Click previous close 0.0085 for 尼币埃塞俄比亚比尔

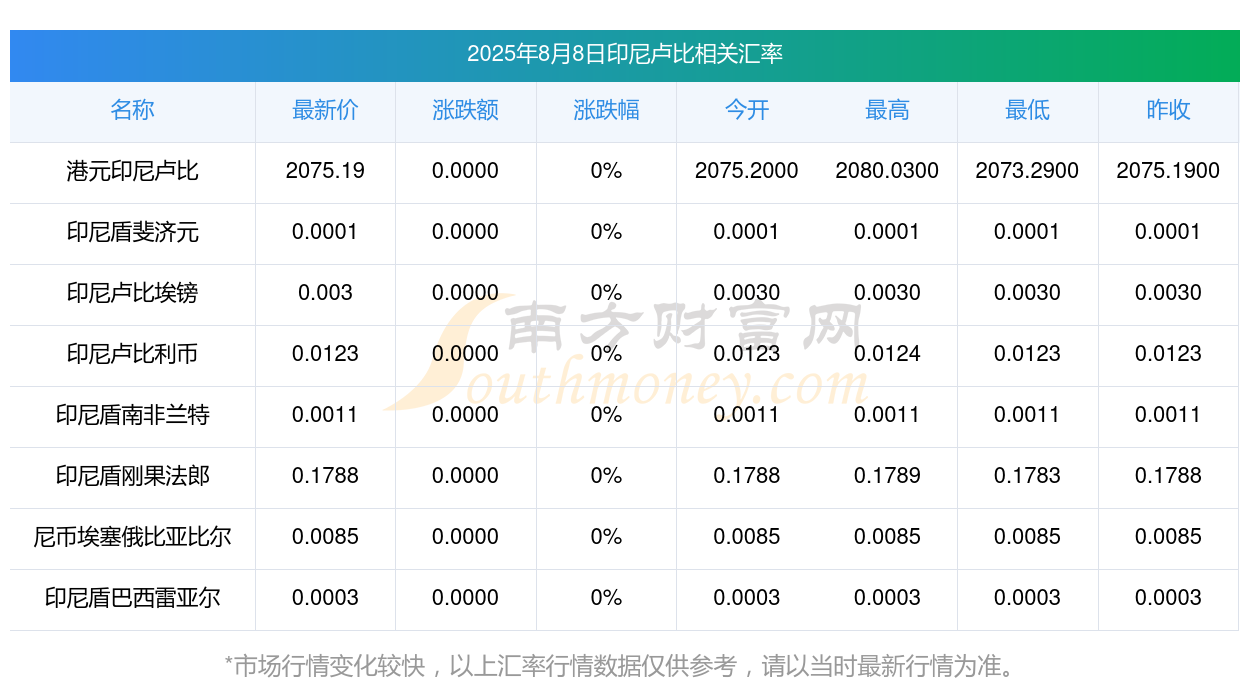pos(1168,537)
